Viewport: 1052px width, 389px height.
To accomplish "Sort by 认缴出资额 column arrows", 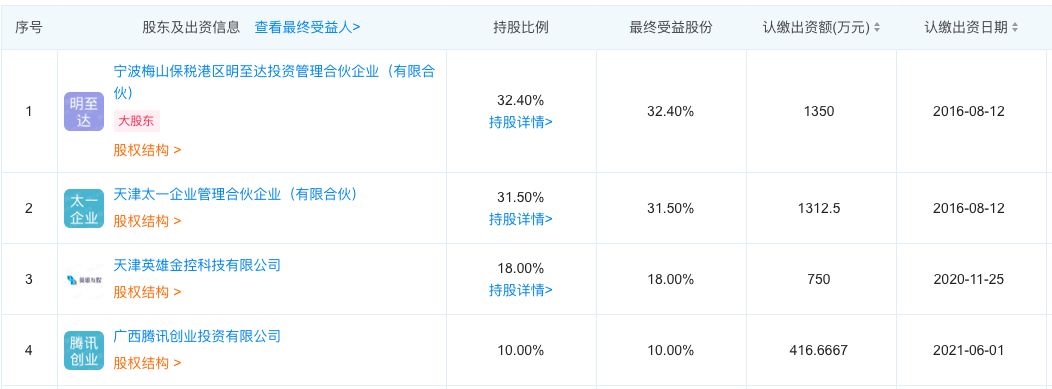I will click(x=878, y=27).
